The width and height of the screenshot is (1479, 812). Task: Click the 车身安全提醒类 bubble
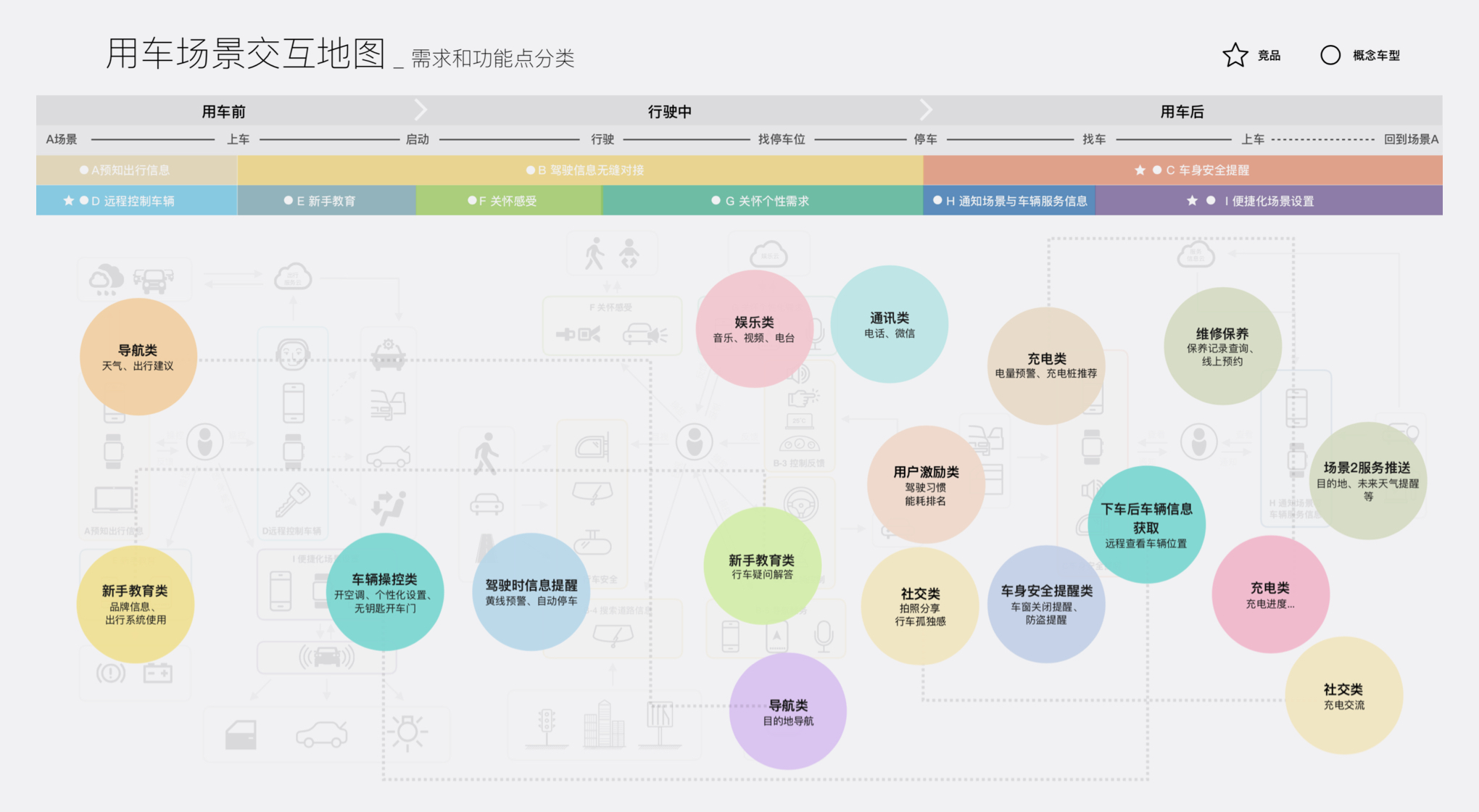click(1046, 604)
